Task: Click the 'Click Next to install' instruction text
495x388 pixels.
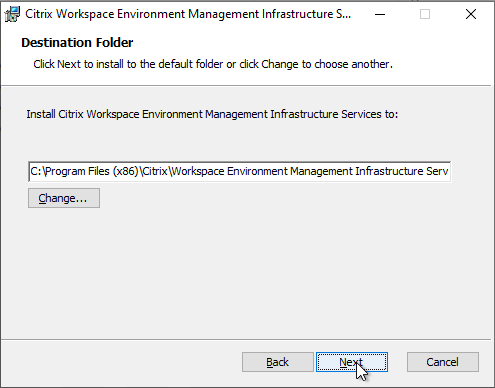Action: click(x=213, y=64)
